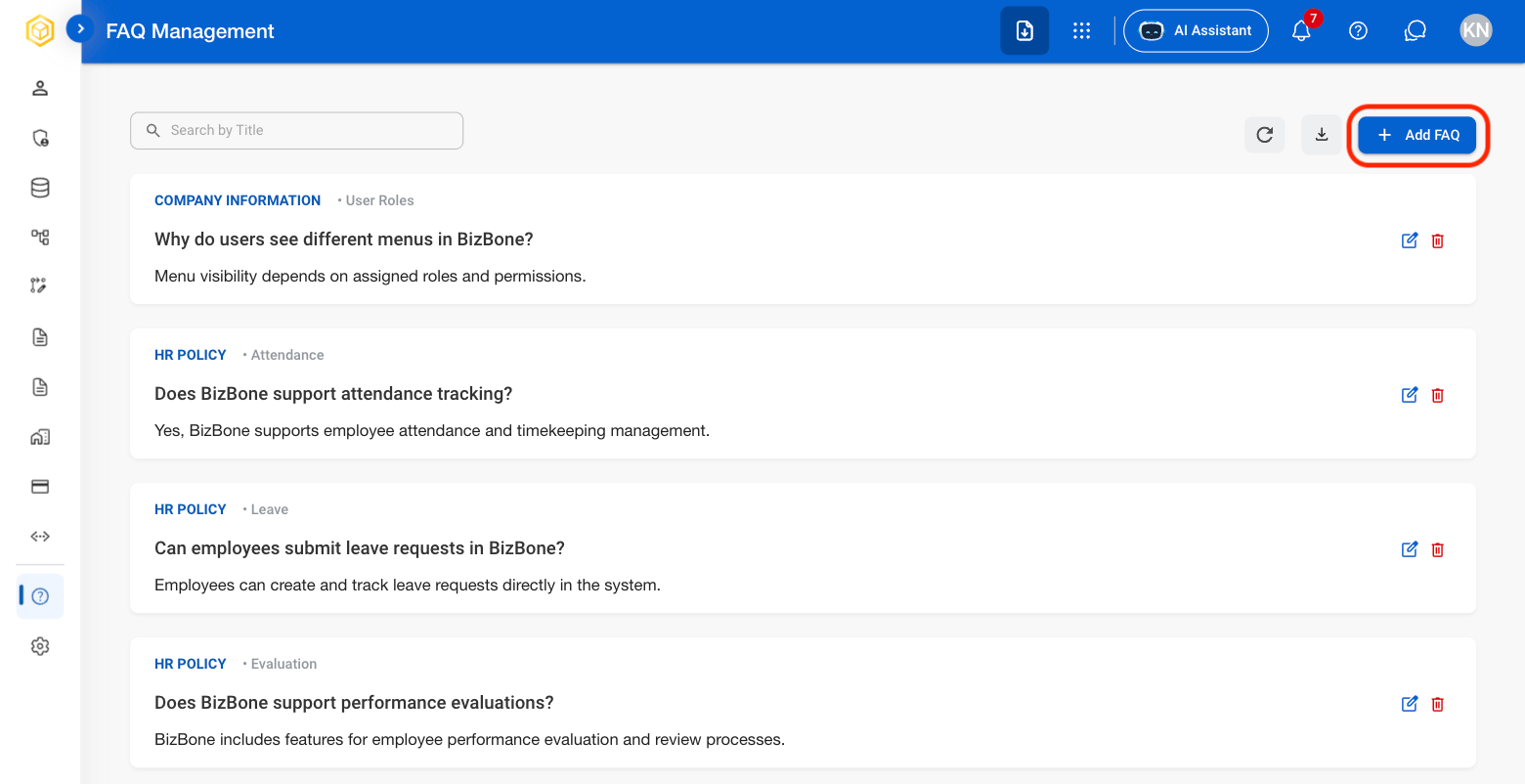
Task: Open the branch-with-pencil workflow sidebar icon
Action: [x=40, y=285]
